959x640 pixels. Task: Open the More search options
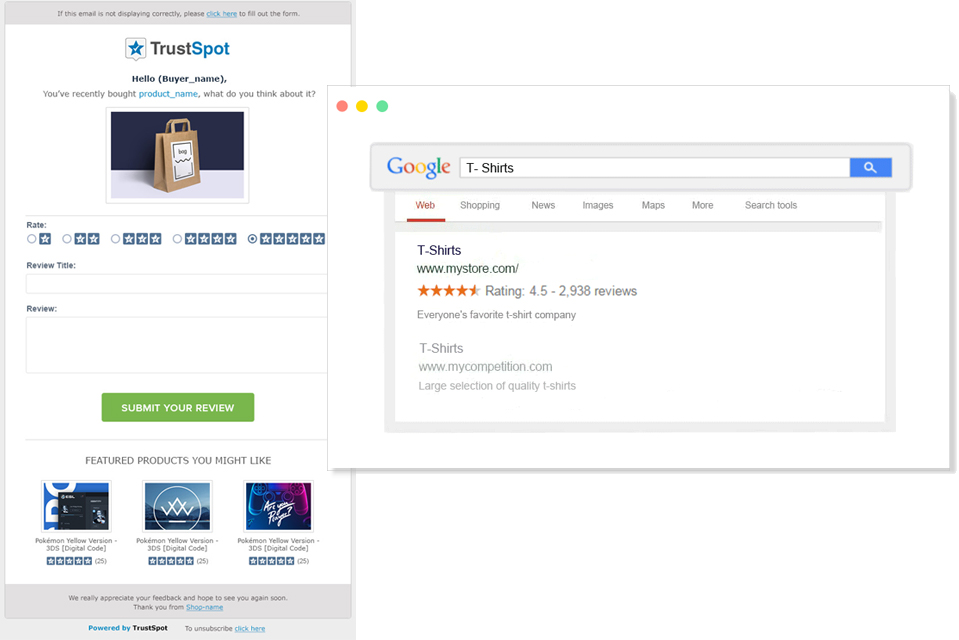point(703,205)
